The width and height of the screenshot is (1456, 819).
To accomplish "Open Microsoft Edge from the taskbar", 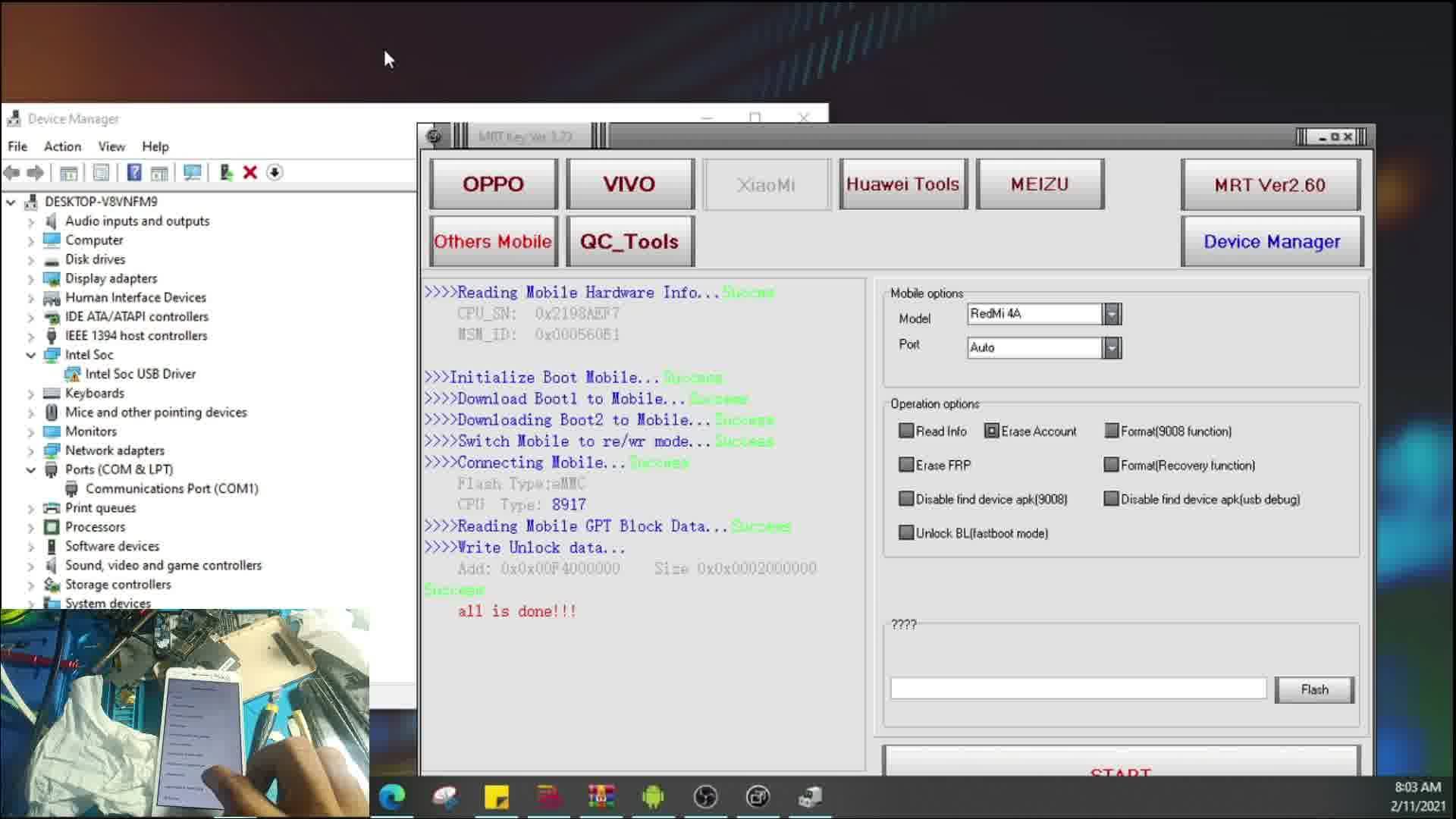I will tap(392, 796).
